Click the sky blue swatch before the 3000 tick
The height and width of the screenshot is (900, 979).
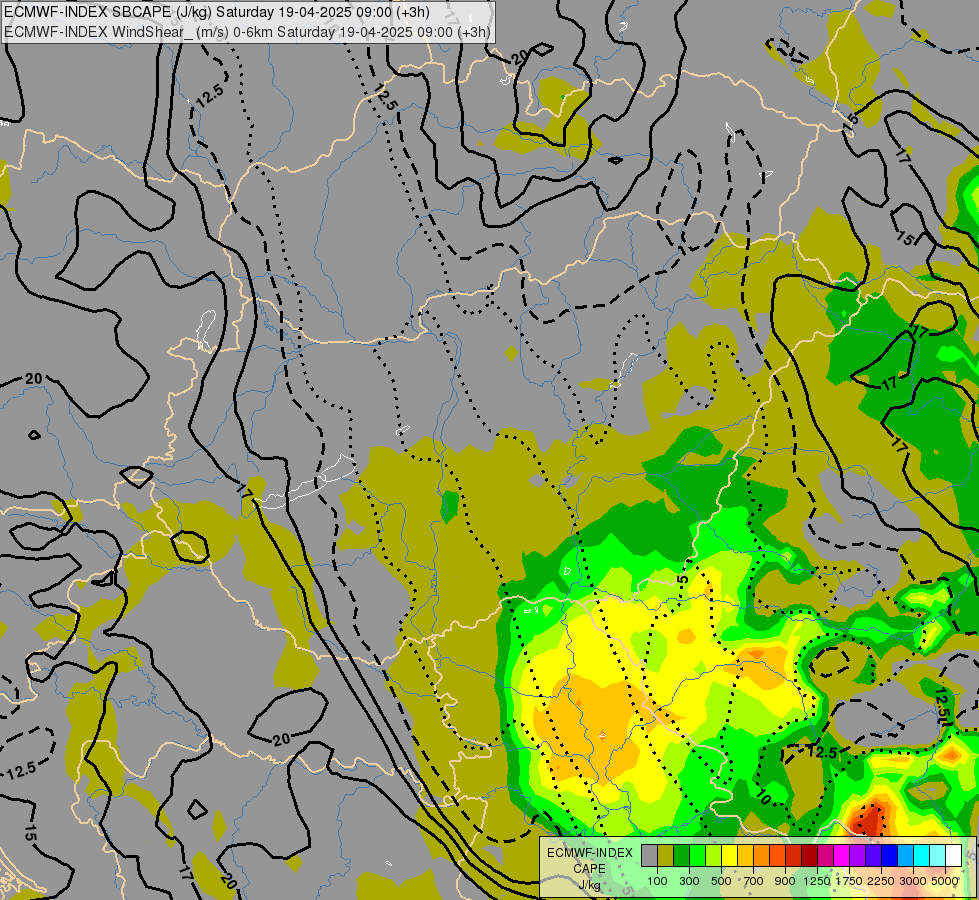[905, 856]
